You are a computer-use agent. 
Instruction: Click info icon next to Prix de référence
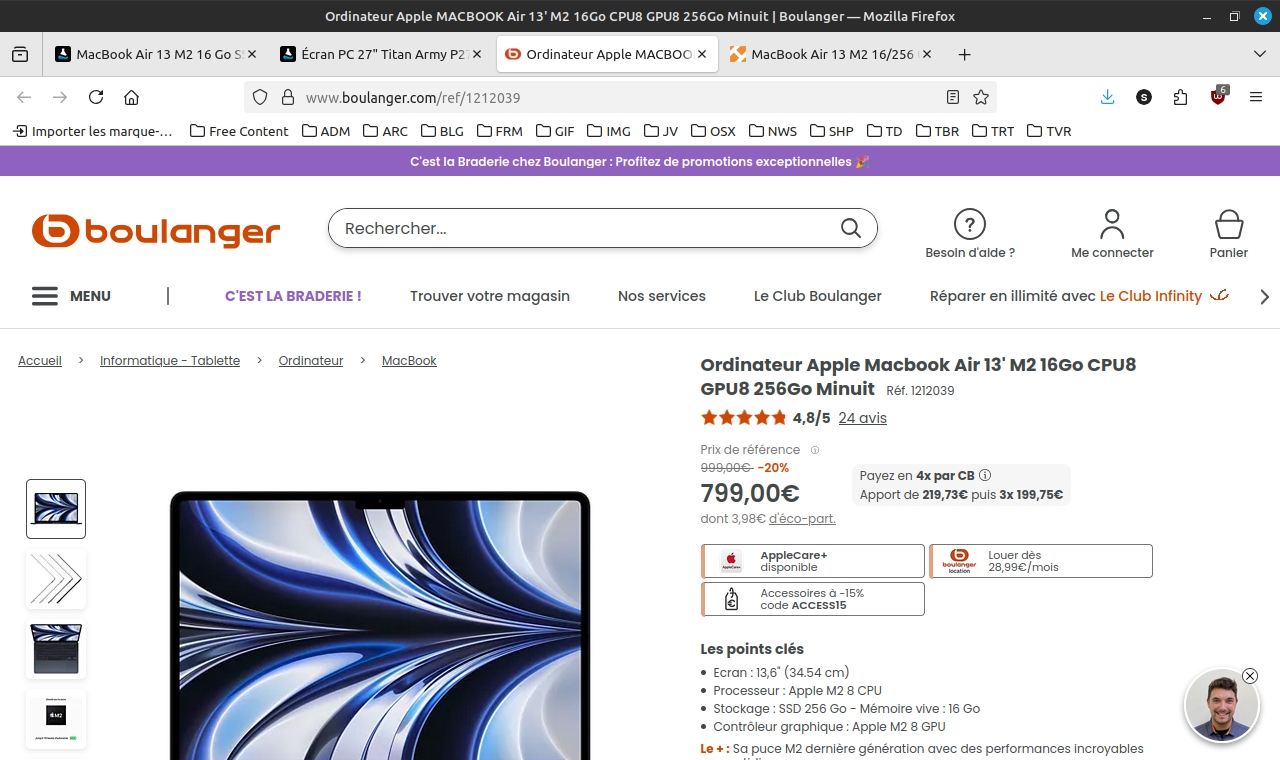(x=815, y=450)
